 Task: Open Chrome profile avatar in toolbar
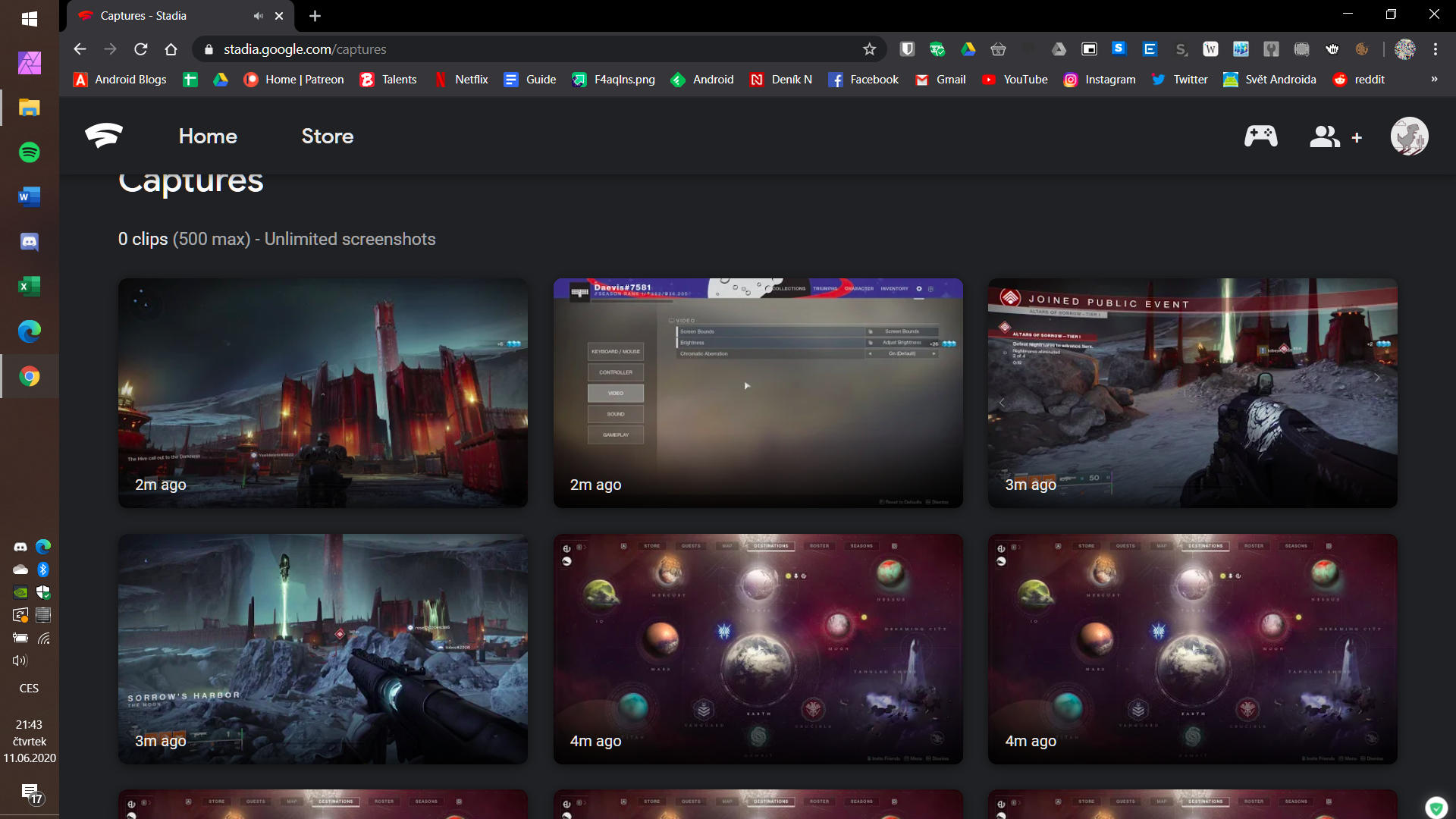click(x=1404, y=49)
